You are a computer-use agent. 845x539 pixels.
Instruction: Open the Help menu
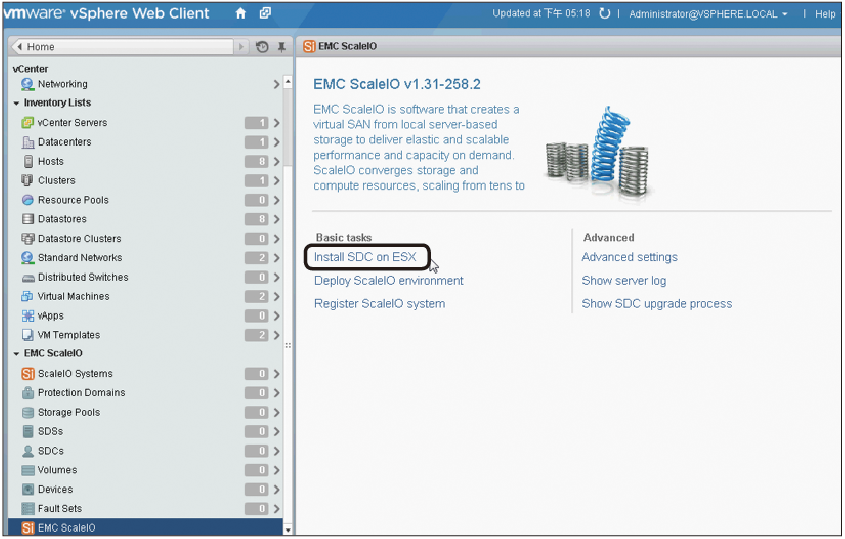825,14
